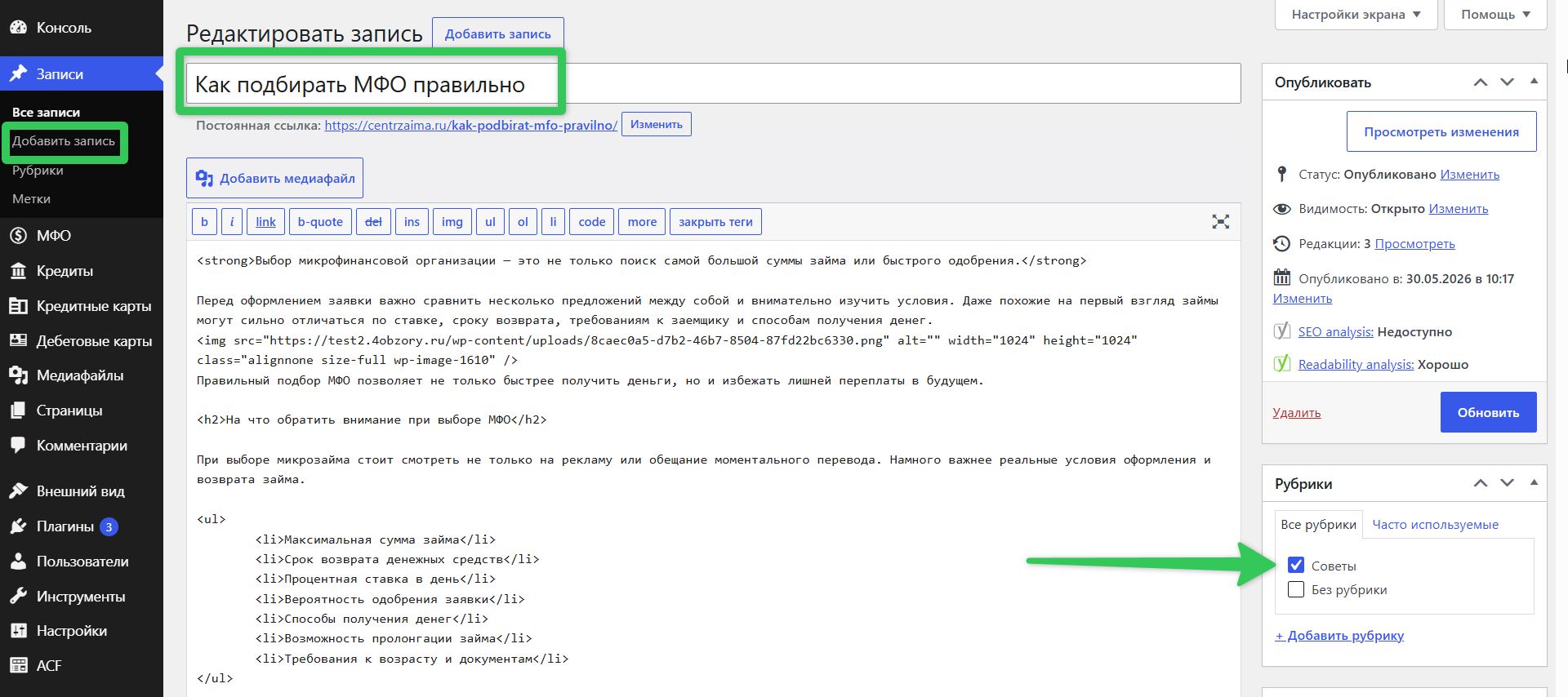Screen dimensions: 1568x697
Task: Click the Инструменты wrench icon
Action: (18, 596)
